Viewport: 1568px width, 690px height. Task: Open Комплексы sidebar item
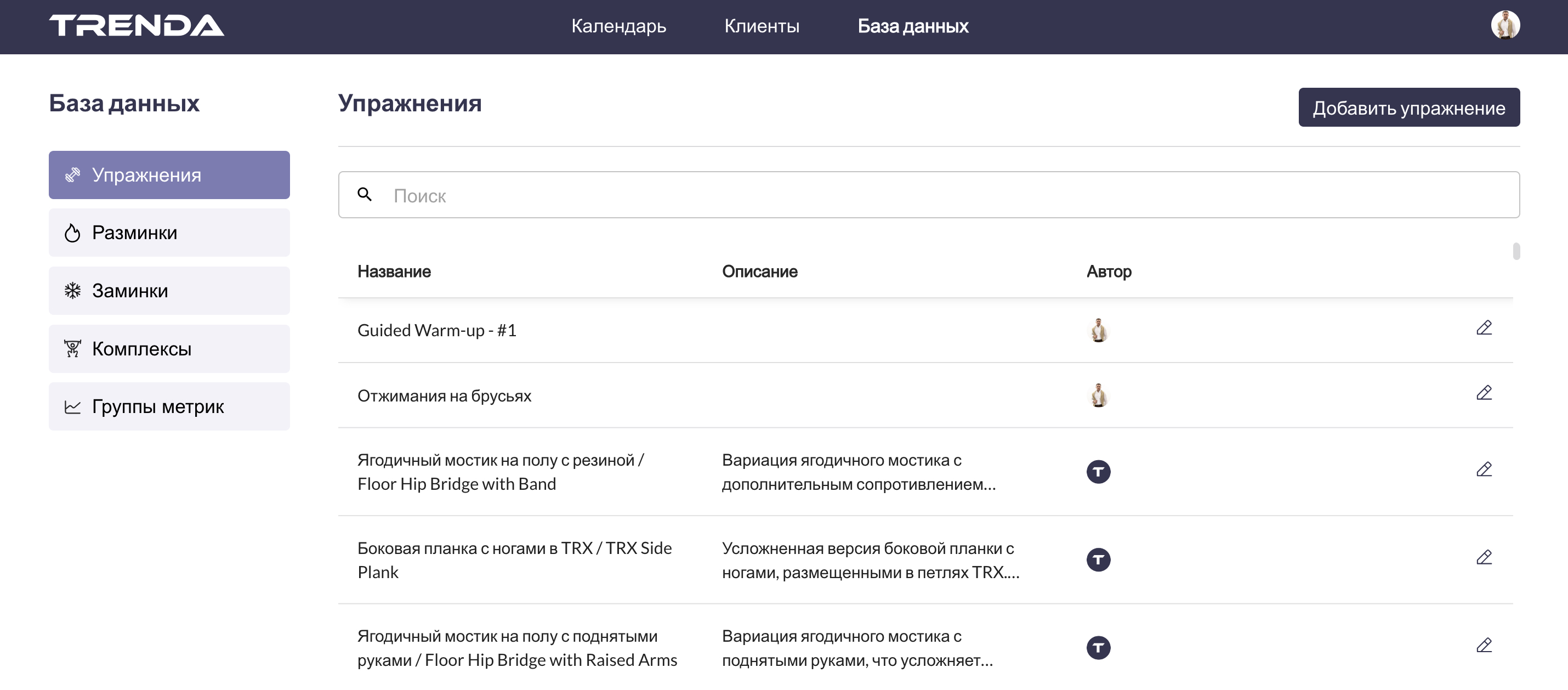(x=169, y=348)
